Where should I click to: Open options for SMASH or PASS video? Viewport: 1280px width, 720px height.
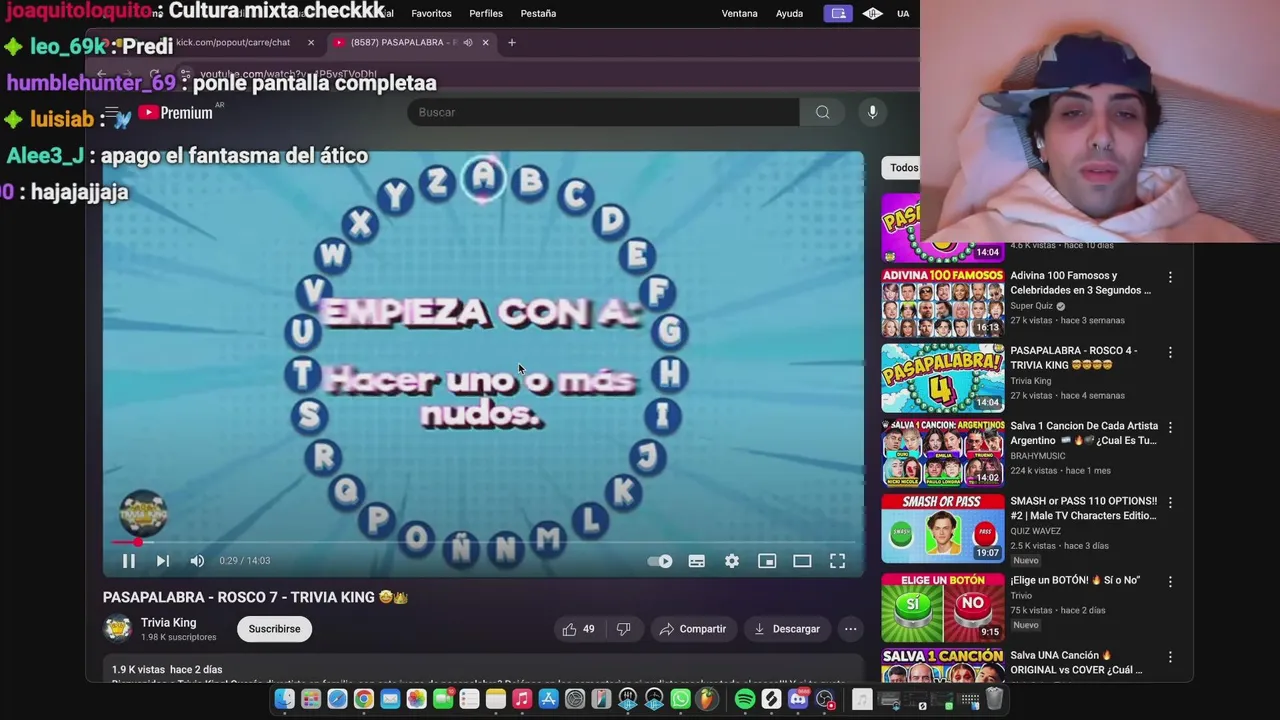1170,502
